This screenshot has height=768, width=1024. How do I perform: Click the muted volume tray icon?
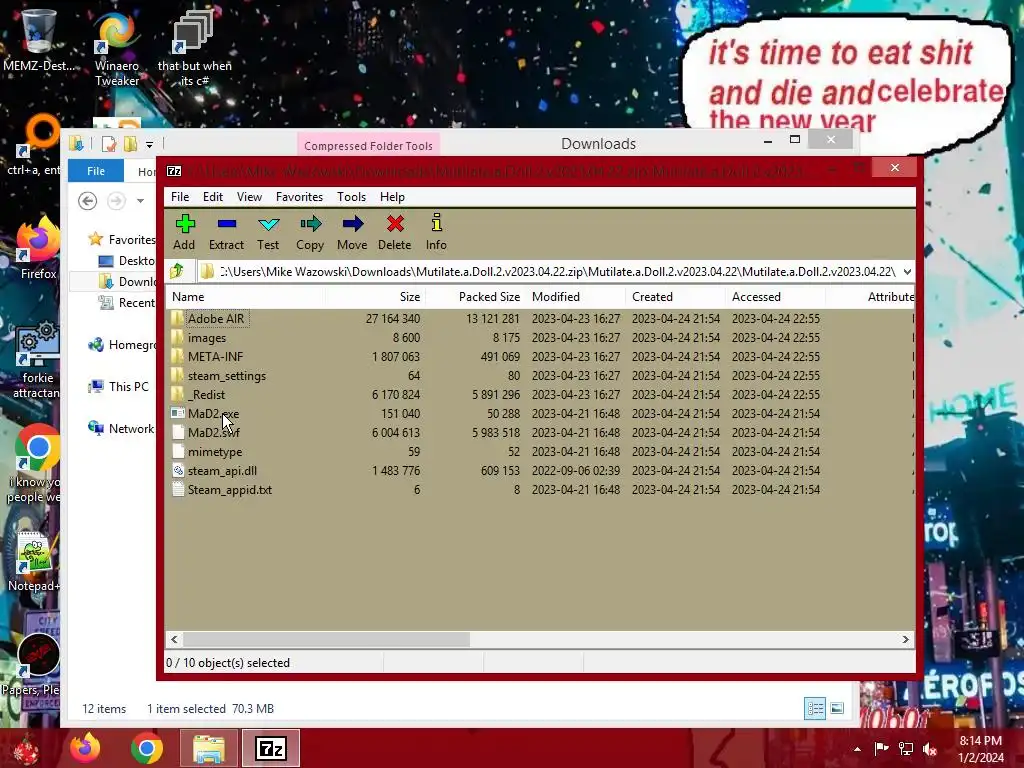(930, 749)
